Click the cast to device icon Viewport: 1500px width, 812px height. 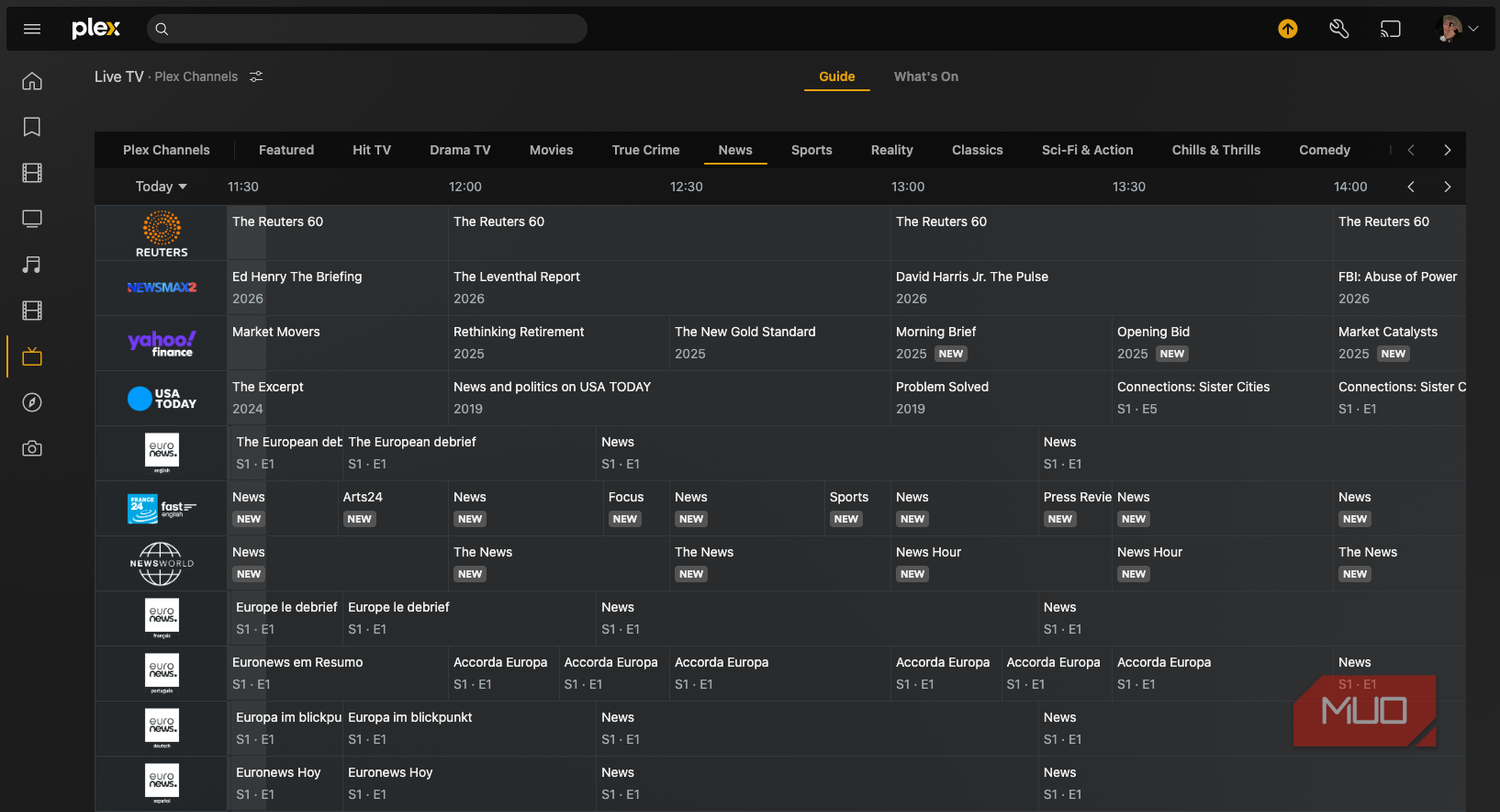(x=1391, y=29)
